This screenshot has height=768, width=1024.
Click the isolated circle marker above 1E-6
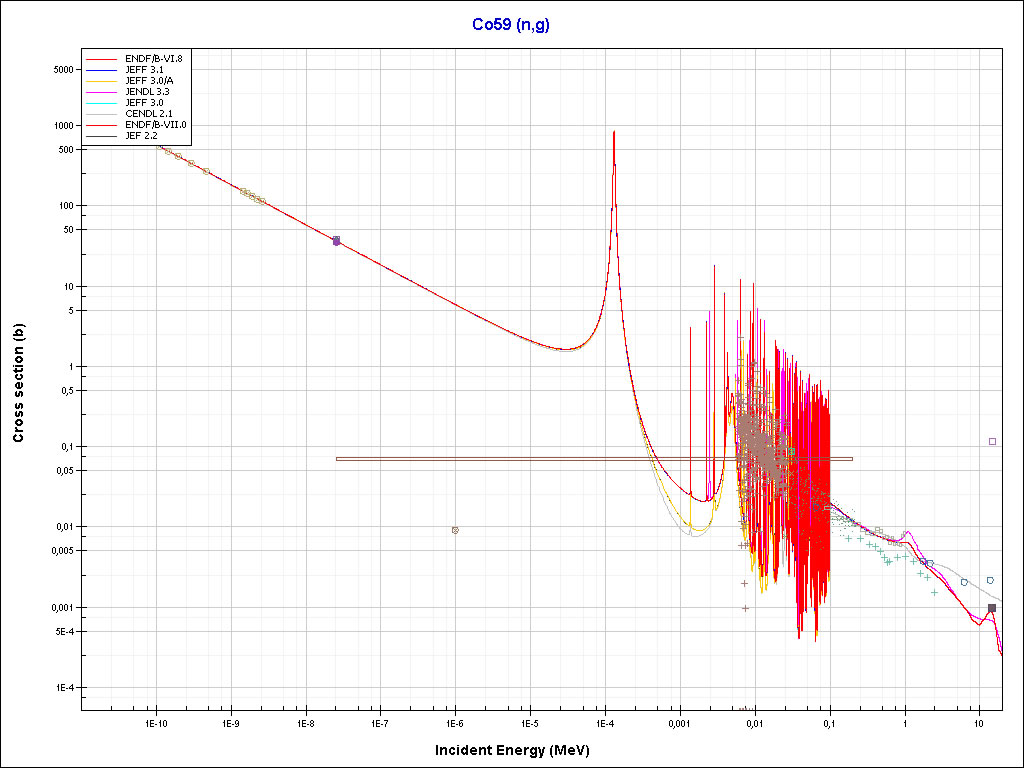pyautogui.click(x=455, y=530)
